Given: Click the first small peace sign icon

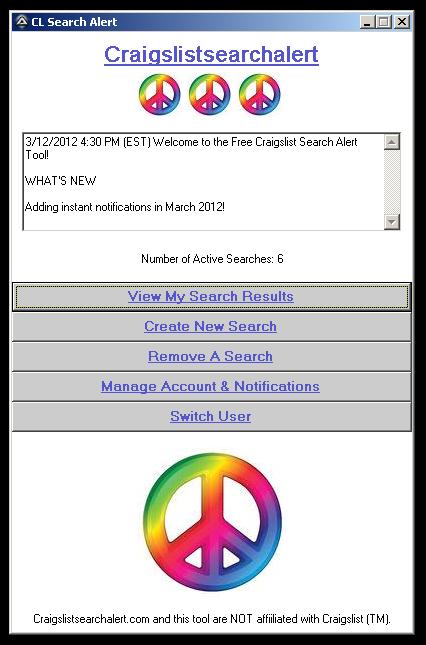Looking at the screenshot, I should click(x=160, y=94).
